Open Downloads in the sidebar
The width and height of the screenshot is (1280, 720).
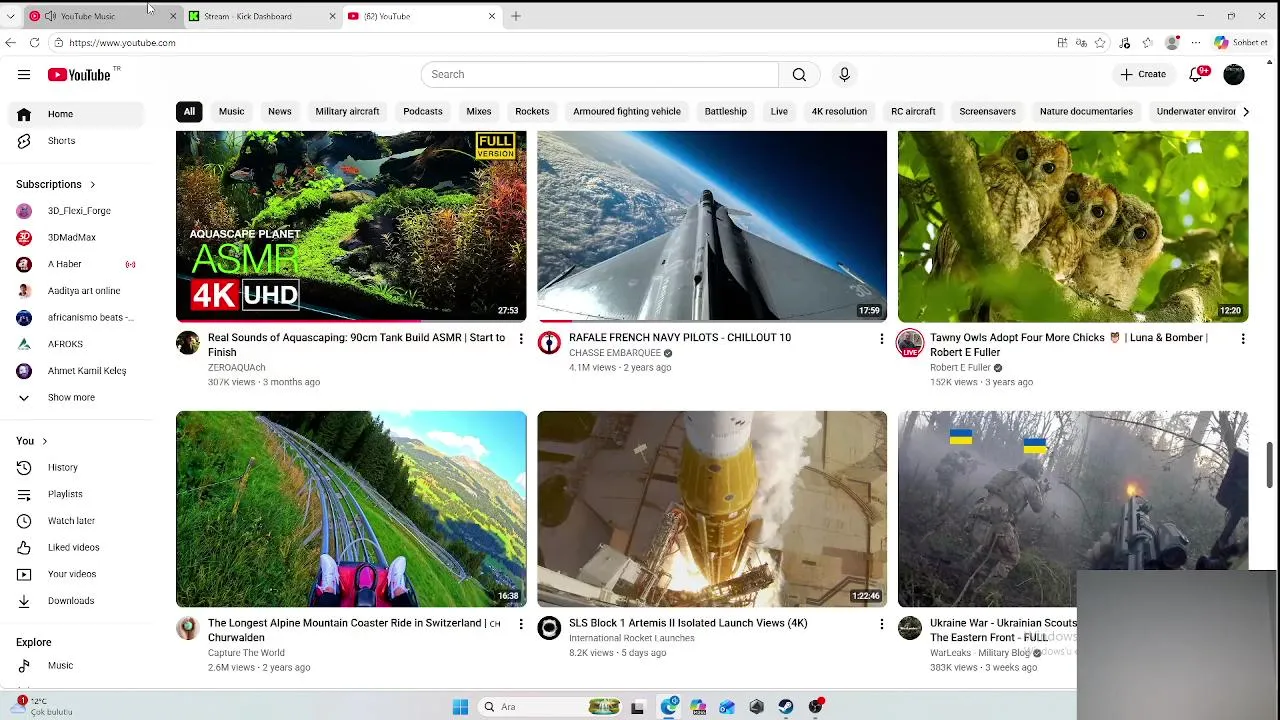pos(78,601)
